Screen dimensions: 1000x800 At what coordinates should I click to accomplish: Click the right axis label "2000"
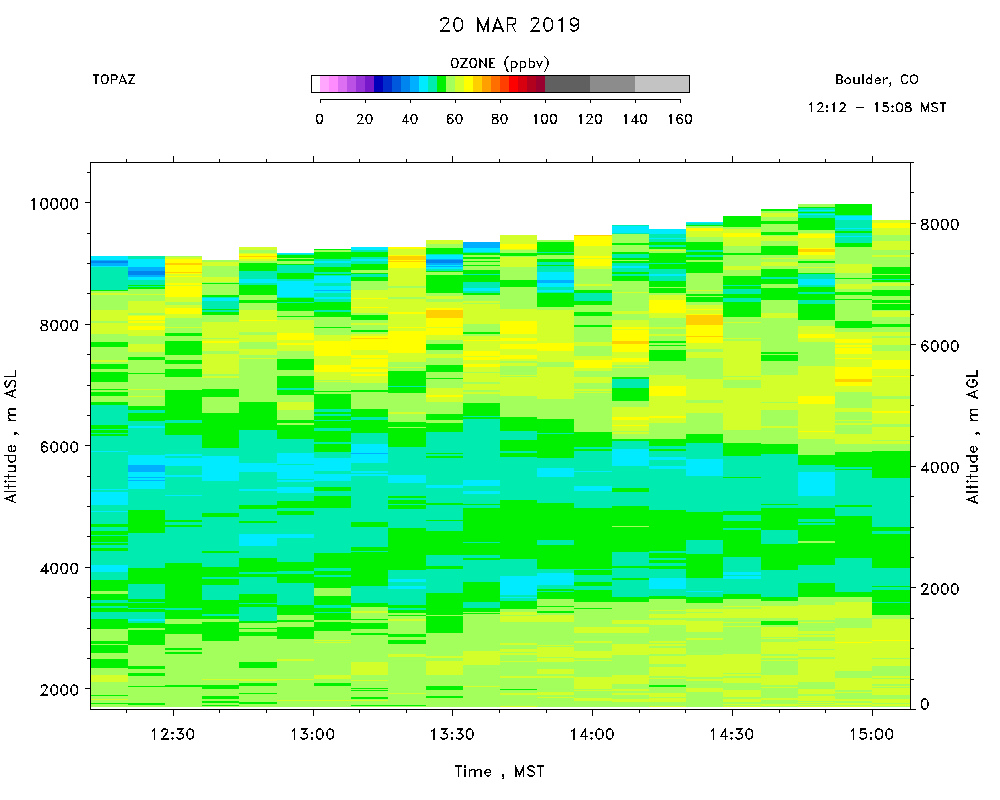[x=939, y=589]
